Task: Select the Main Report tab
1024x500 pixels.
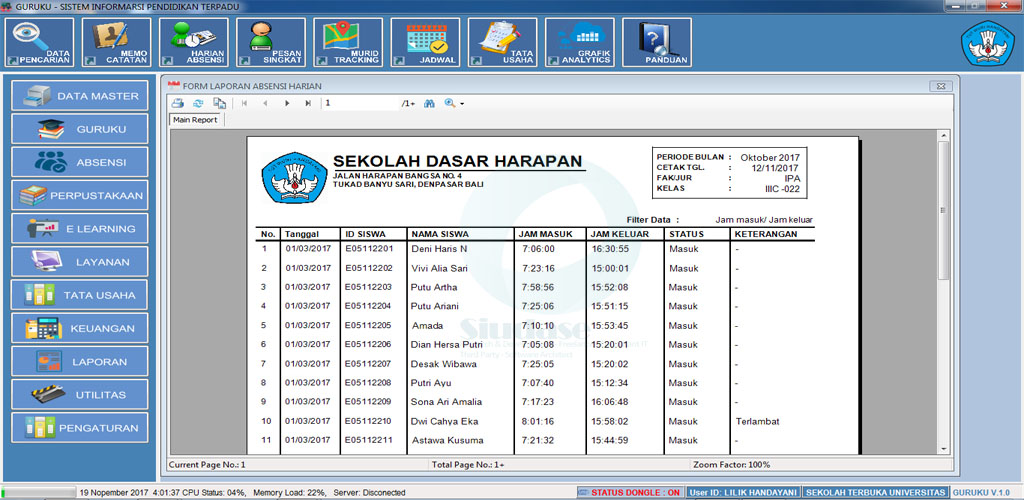Action: [195, 120]
